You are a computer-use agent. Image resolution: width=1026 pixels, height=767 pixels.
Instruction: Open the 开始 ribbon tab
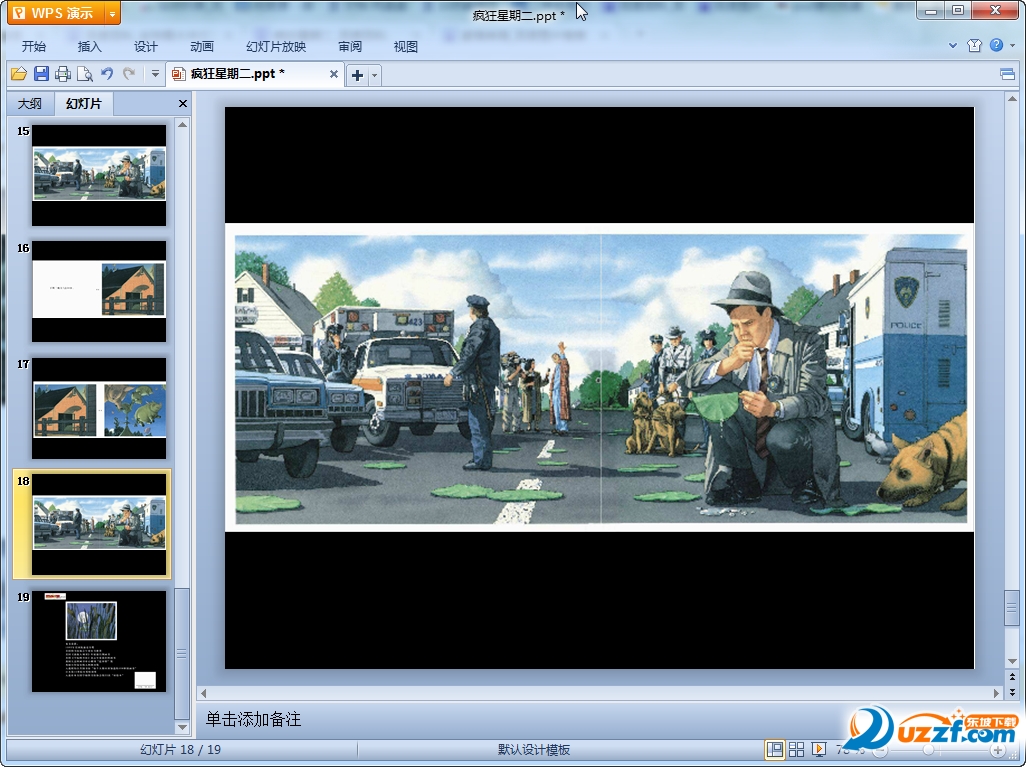(x=33, y=46)
